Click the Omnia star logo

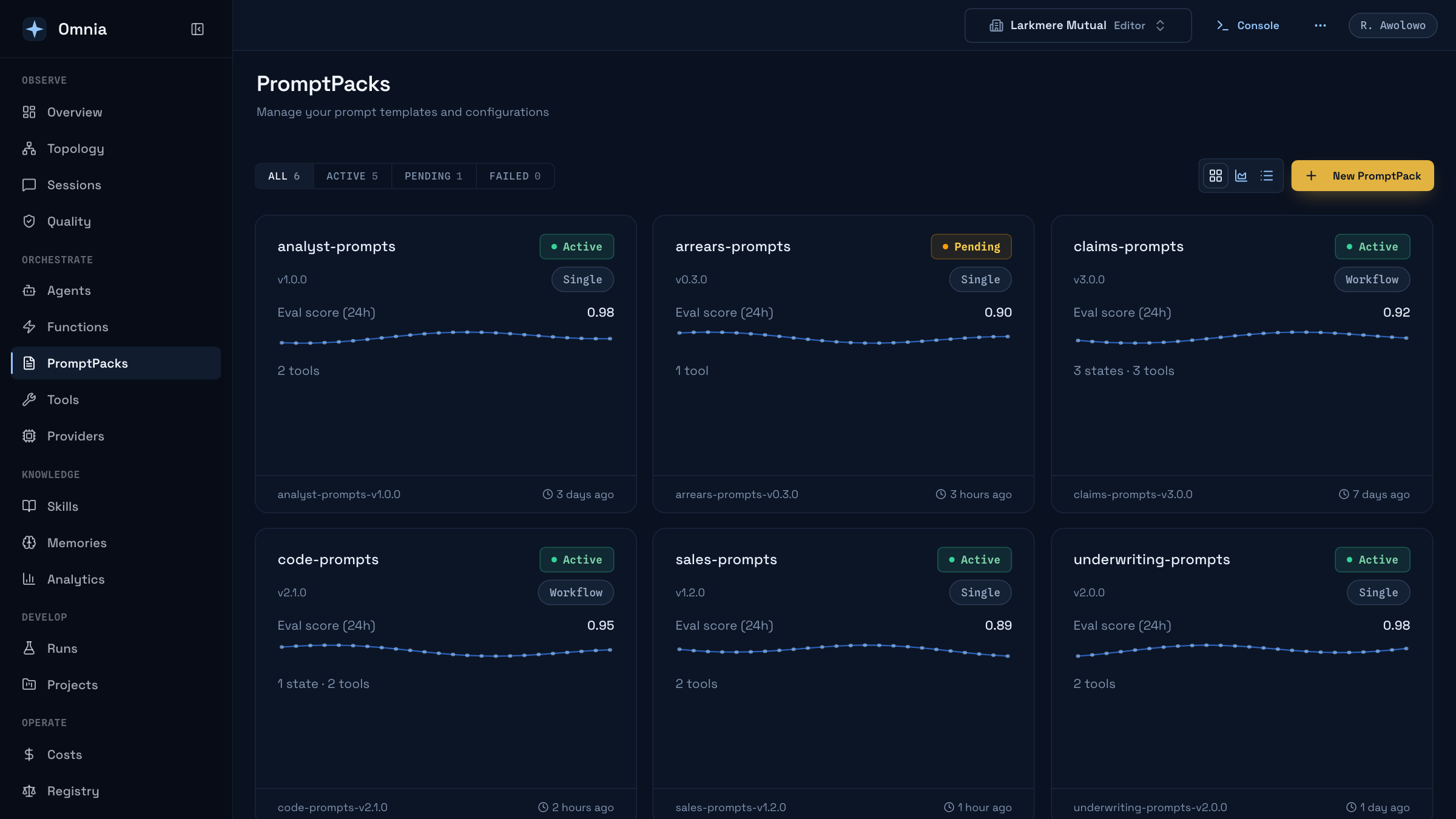35,29
